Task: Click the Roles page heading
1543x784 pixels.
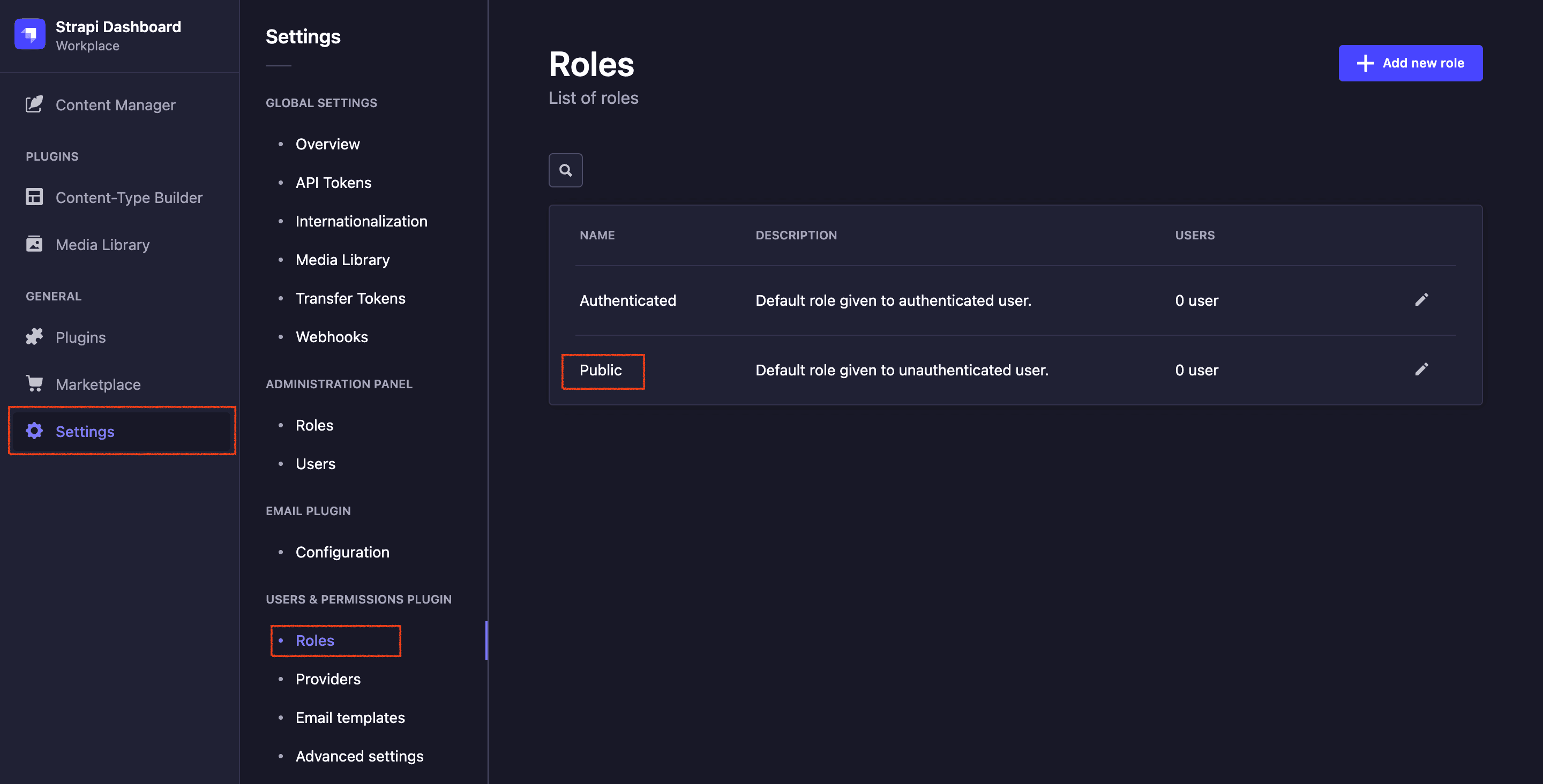Action: [591, 64]
